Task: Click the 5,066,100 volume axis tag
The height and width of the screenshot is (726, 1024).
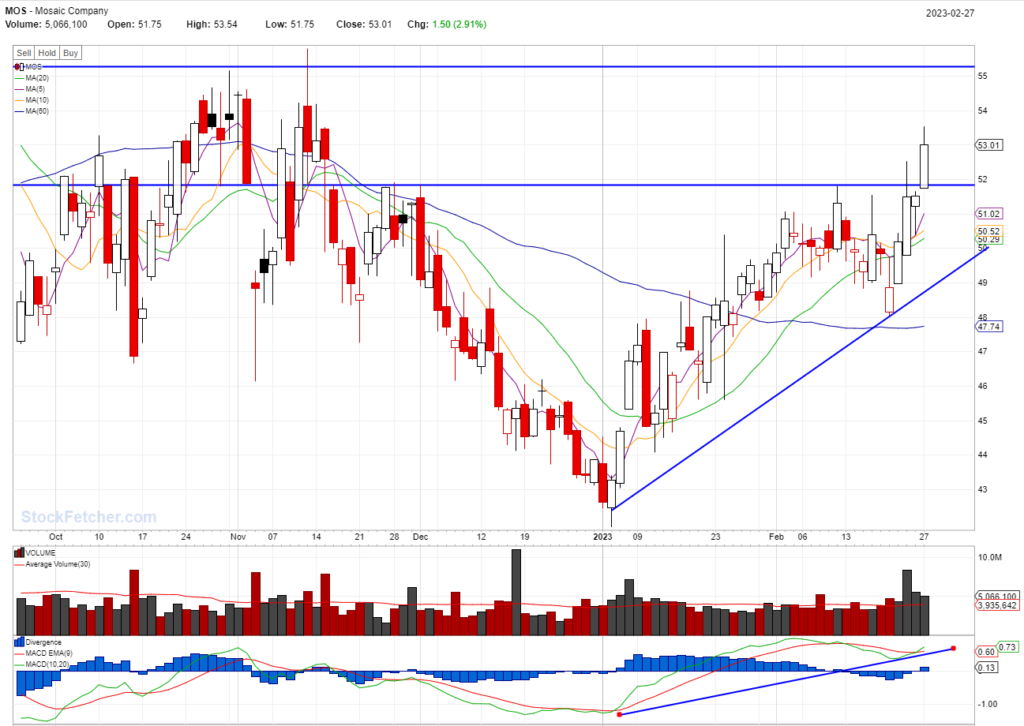Action: click(x=997, y=596)
